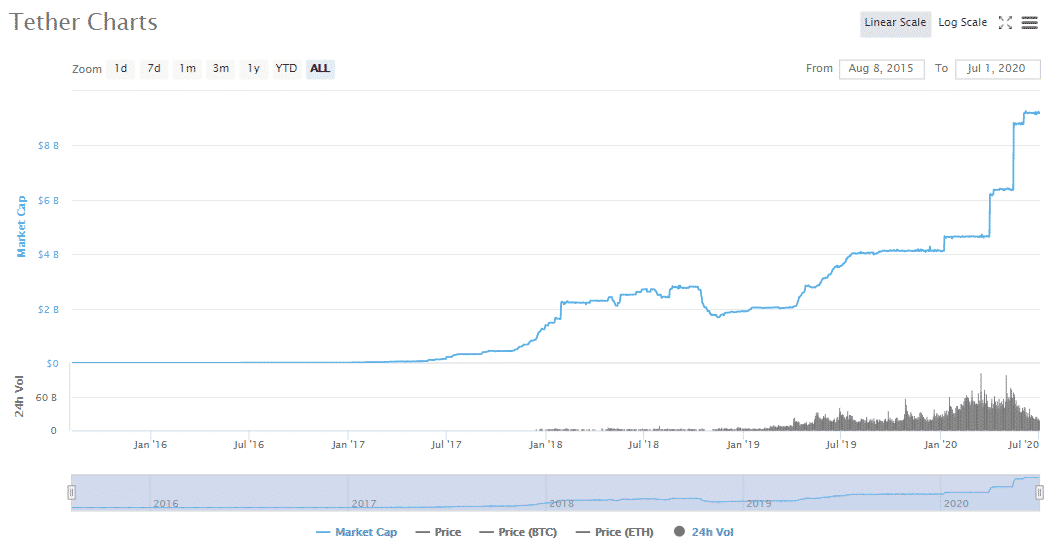
Task: Edit the To date field
Action: point(997,69)
